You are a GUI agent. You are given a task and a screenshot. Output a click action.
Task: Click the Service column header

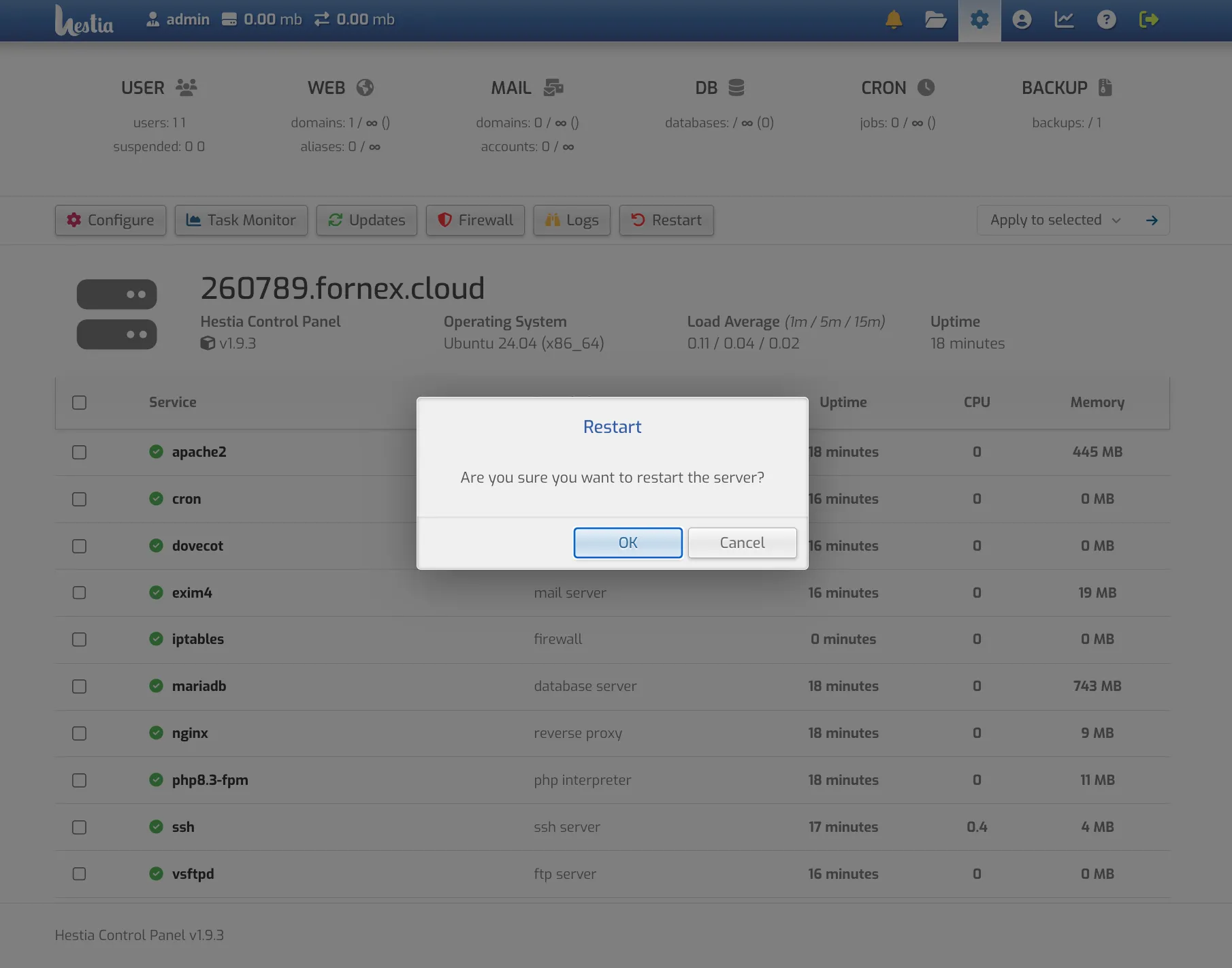coord(172,402)
